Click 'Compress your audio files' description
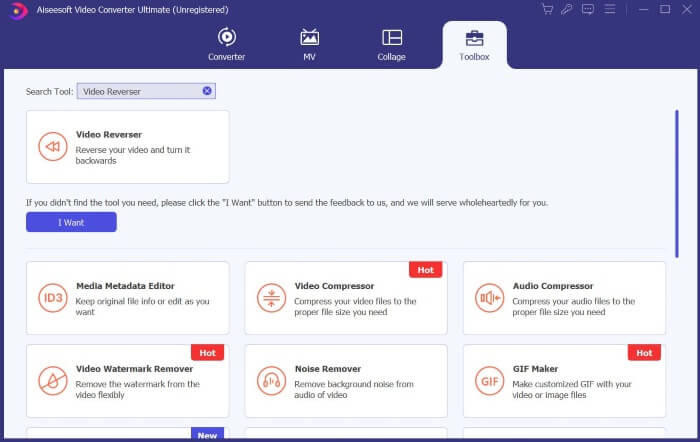Image resolution: width=700 pixels, height=442 pixels. point(574,306)
